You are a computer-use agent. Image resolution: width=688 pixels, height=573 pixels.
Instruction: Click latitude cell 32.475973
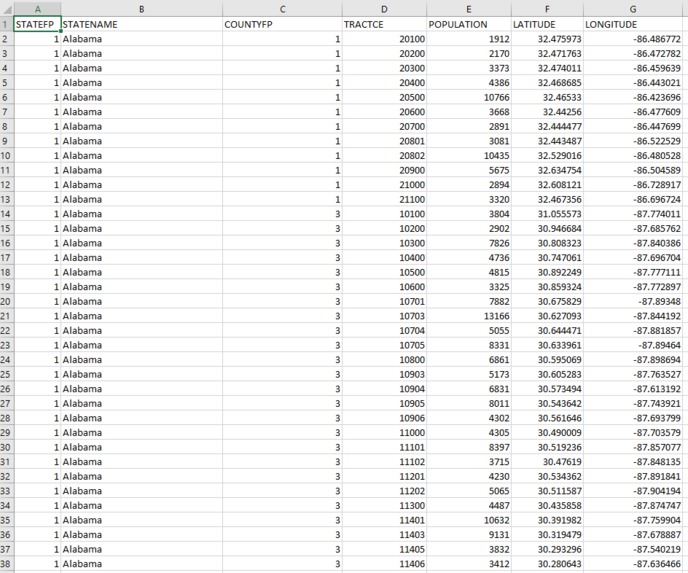pos(547,39)
